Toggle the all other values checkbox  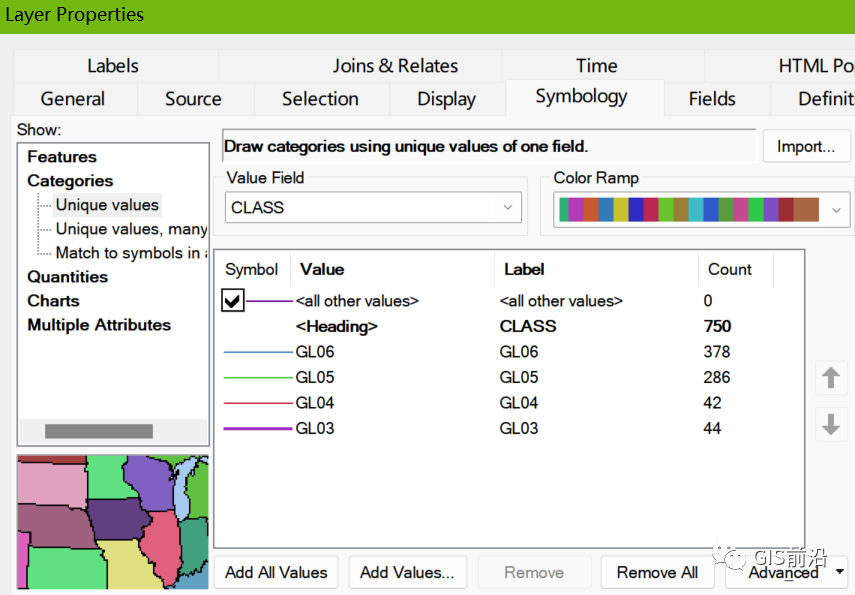(x=233, y=300)
